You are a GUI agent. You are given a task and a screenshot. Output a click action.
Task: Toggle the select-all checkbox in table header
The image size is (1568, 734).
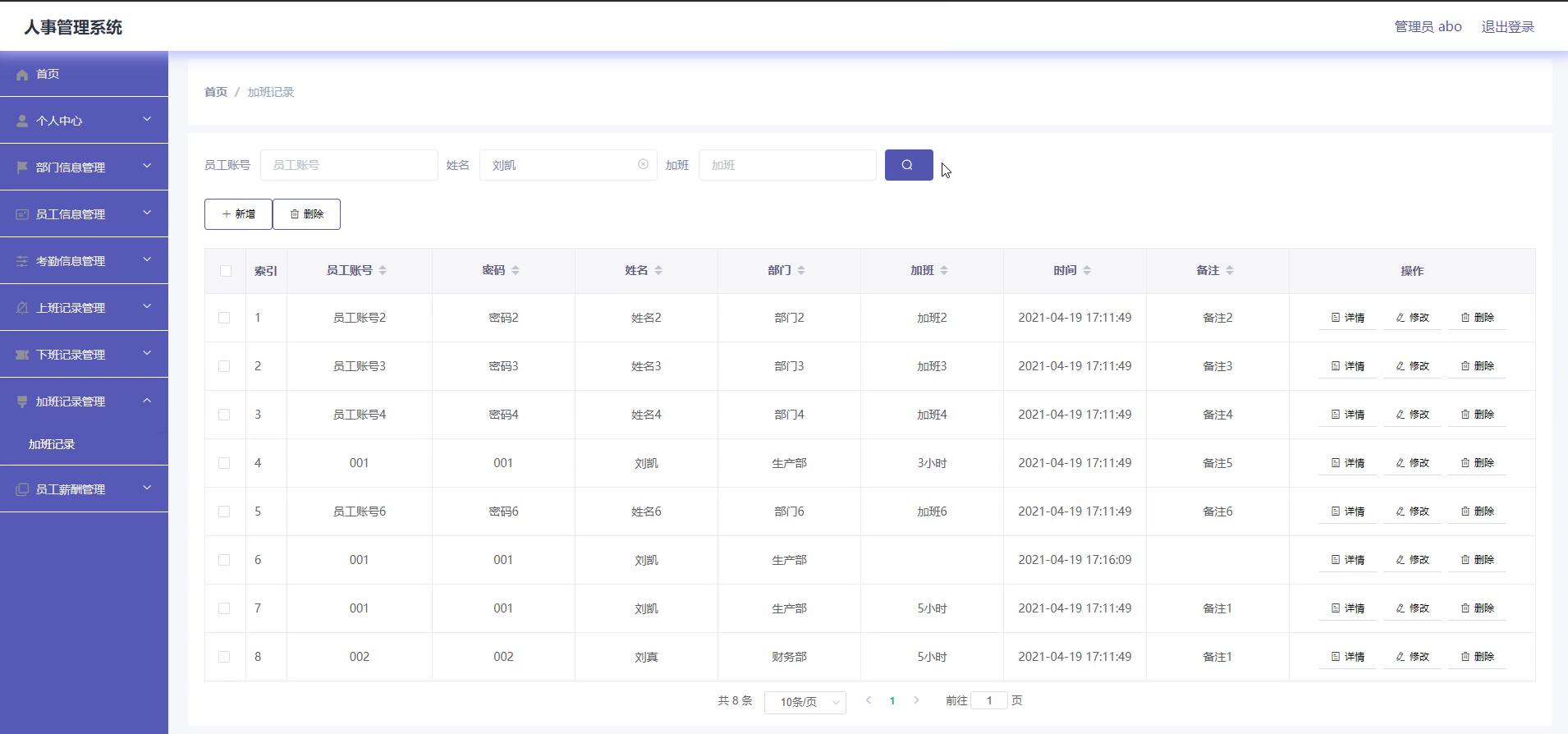tap(226, 271)
